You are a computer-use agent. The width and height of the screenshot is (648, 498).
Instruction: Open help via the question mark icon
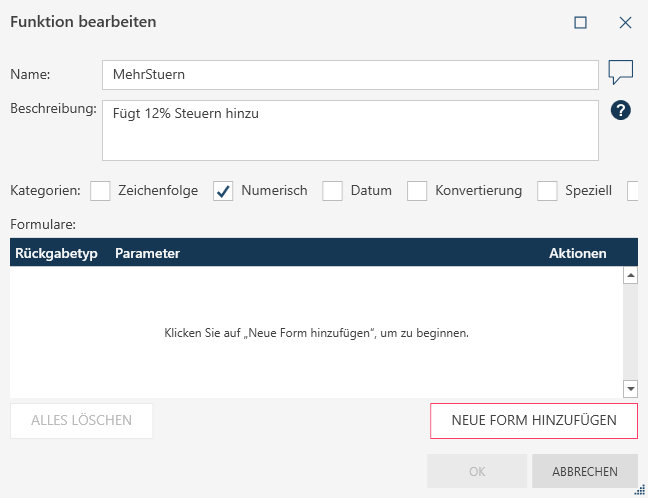tap(620, 111)
